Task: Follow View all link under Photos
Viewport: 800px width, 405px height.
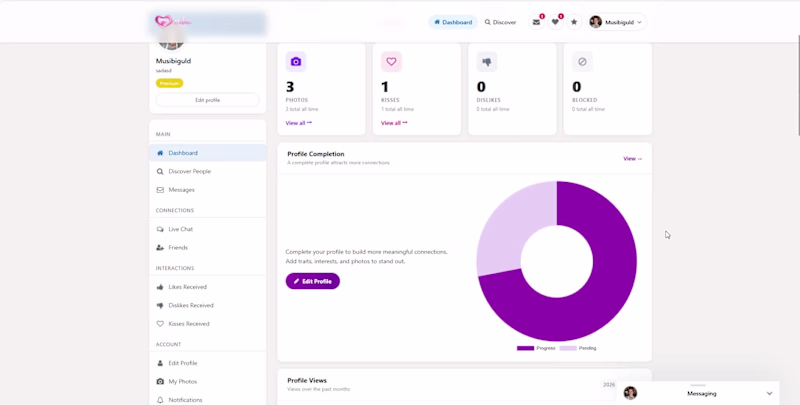Action: [298, 123]
